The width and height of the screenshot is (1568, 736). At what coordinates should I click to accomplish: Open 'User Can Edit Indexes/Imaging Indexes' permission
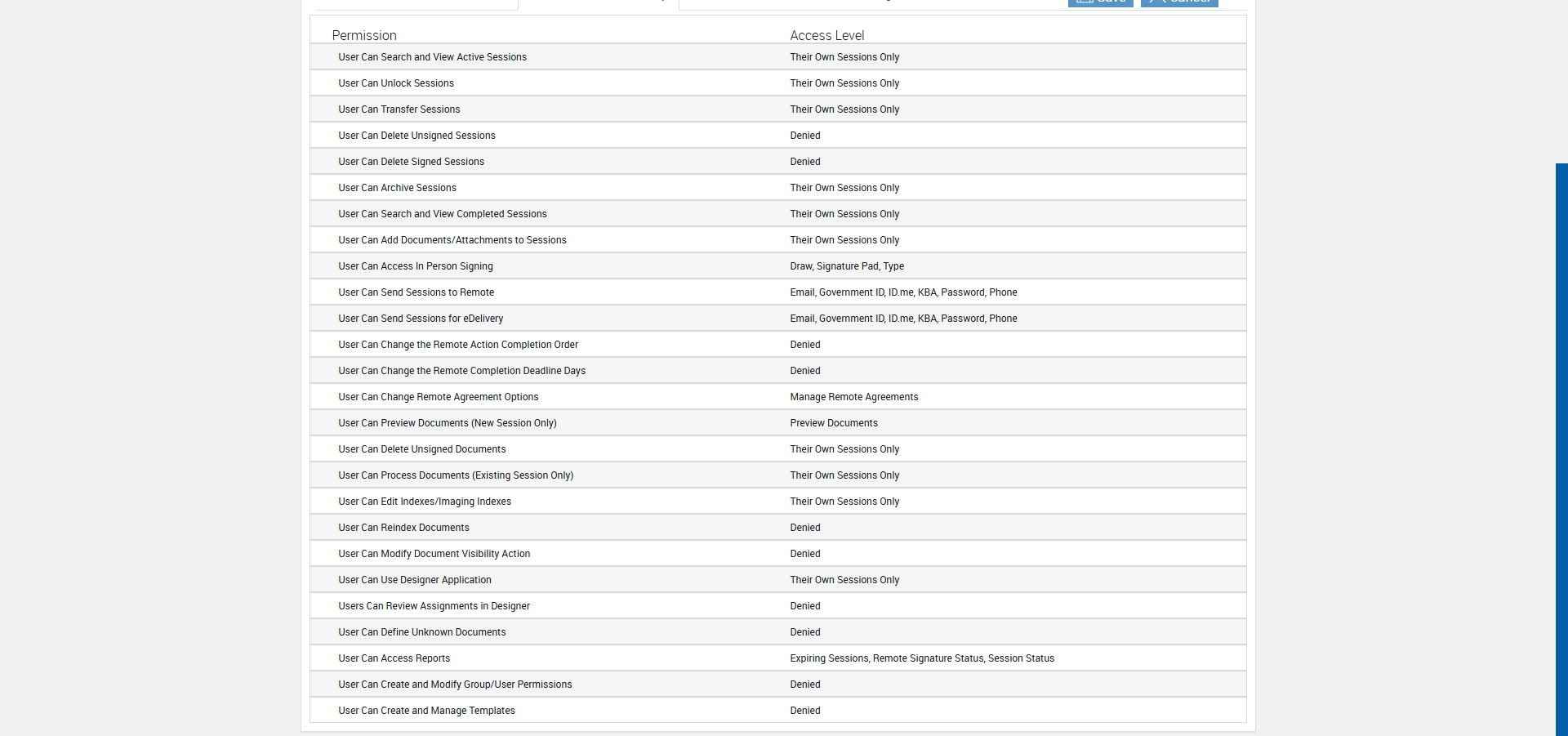pyautogui.click(x=425, y=502)
